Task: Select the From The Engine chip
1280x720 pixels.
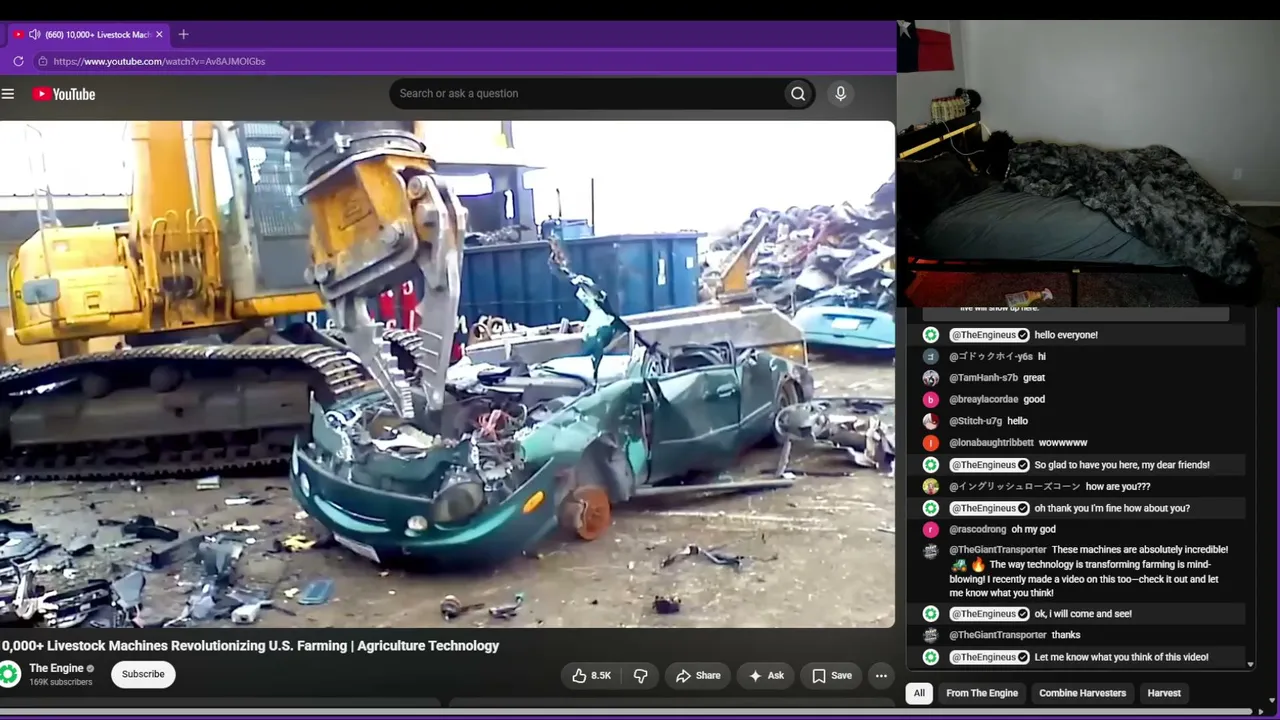Action: tap(982, 693)
